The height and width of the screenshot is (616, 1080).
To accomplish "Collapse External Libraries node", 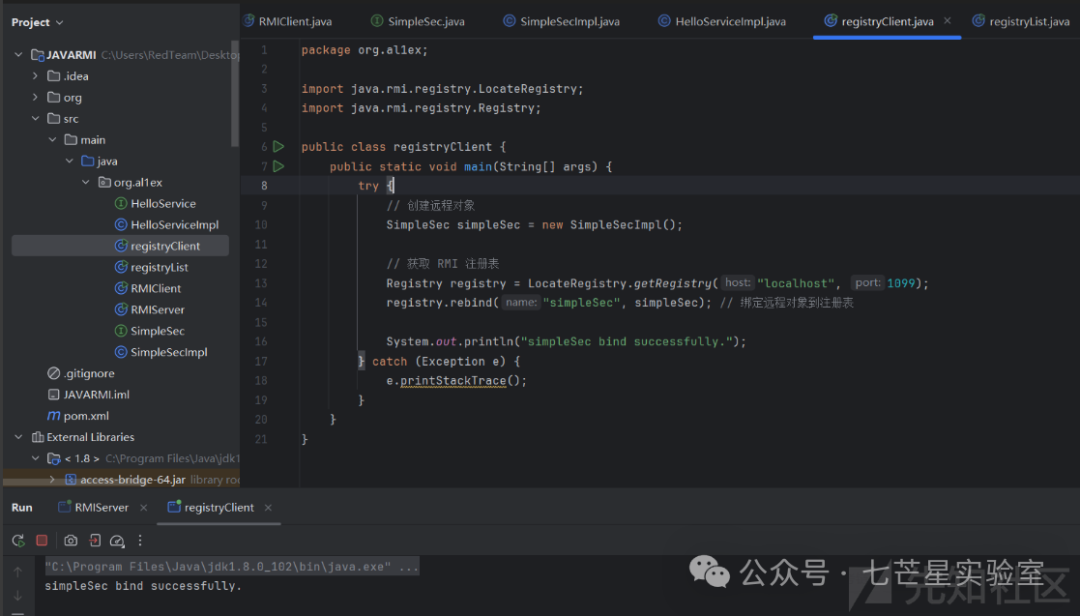I will click(x=19, y=437).
